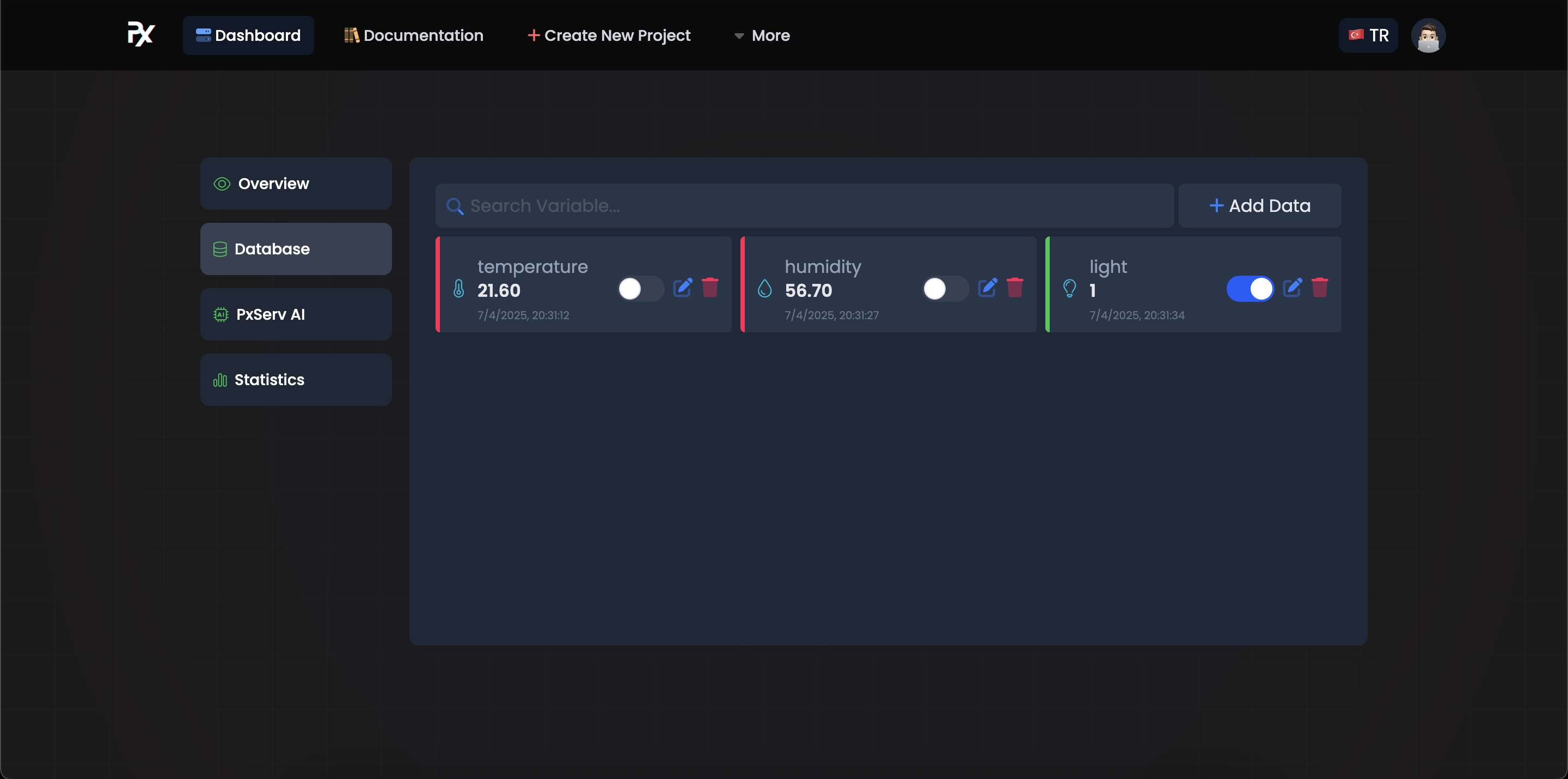Viewport: 1568px width, 779px height.
Task: Click the humidity value 56.70
Action: tap(808, 290)
